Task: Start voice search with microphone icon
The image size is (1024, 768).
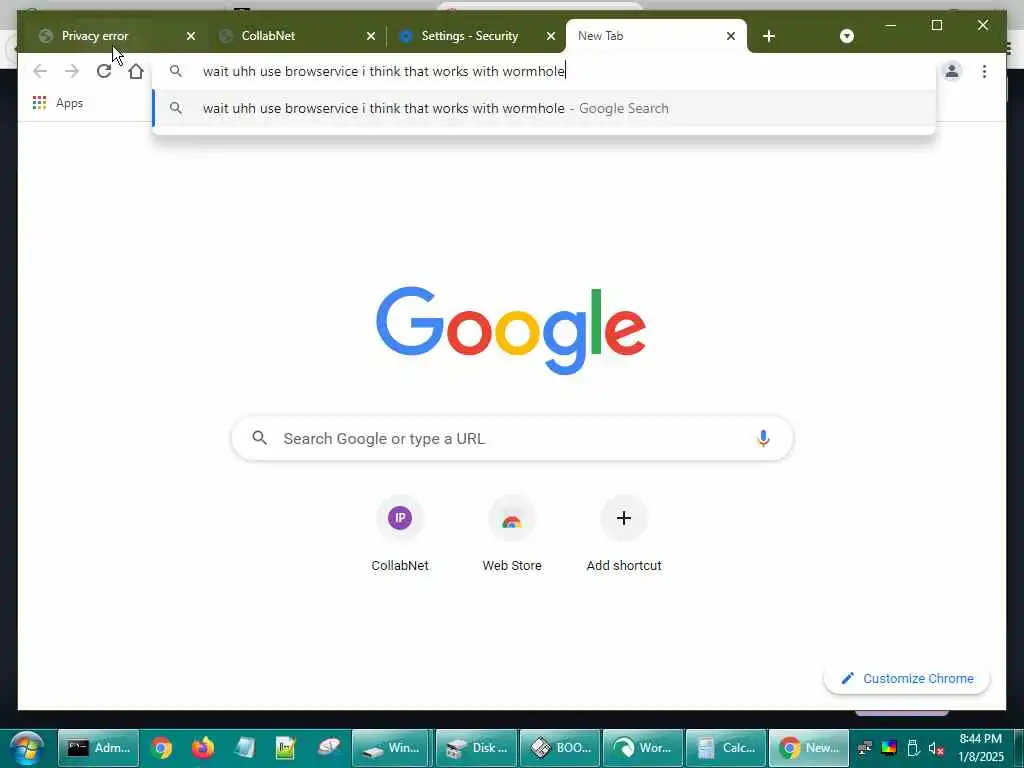Action: coord(763,439)
